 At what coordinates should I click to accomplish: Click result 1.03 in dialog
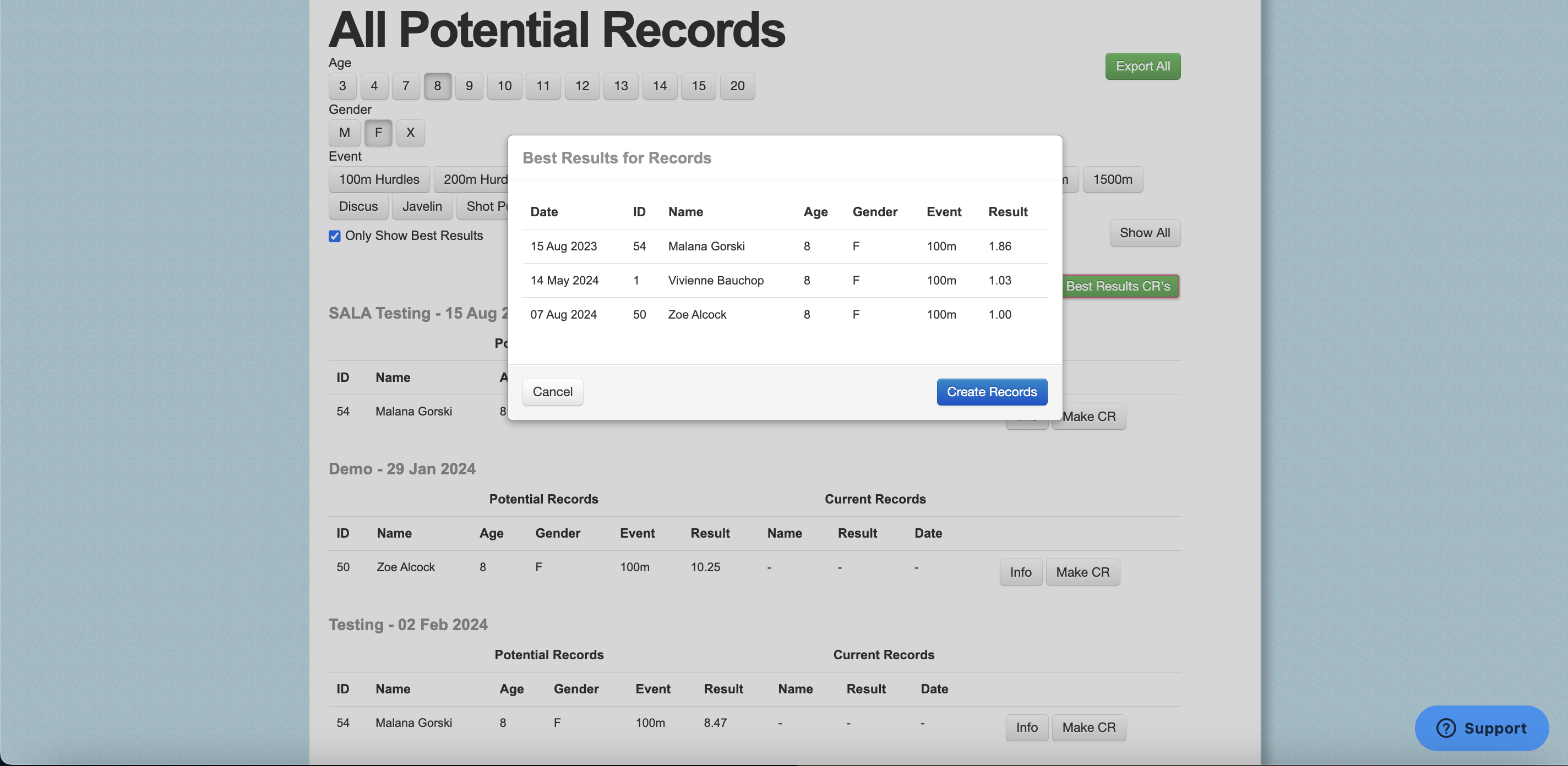(999, 281)
